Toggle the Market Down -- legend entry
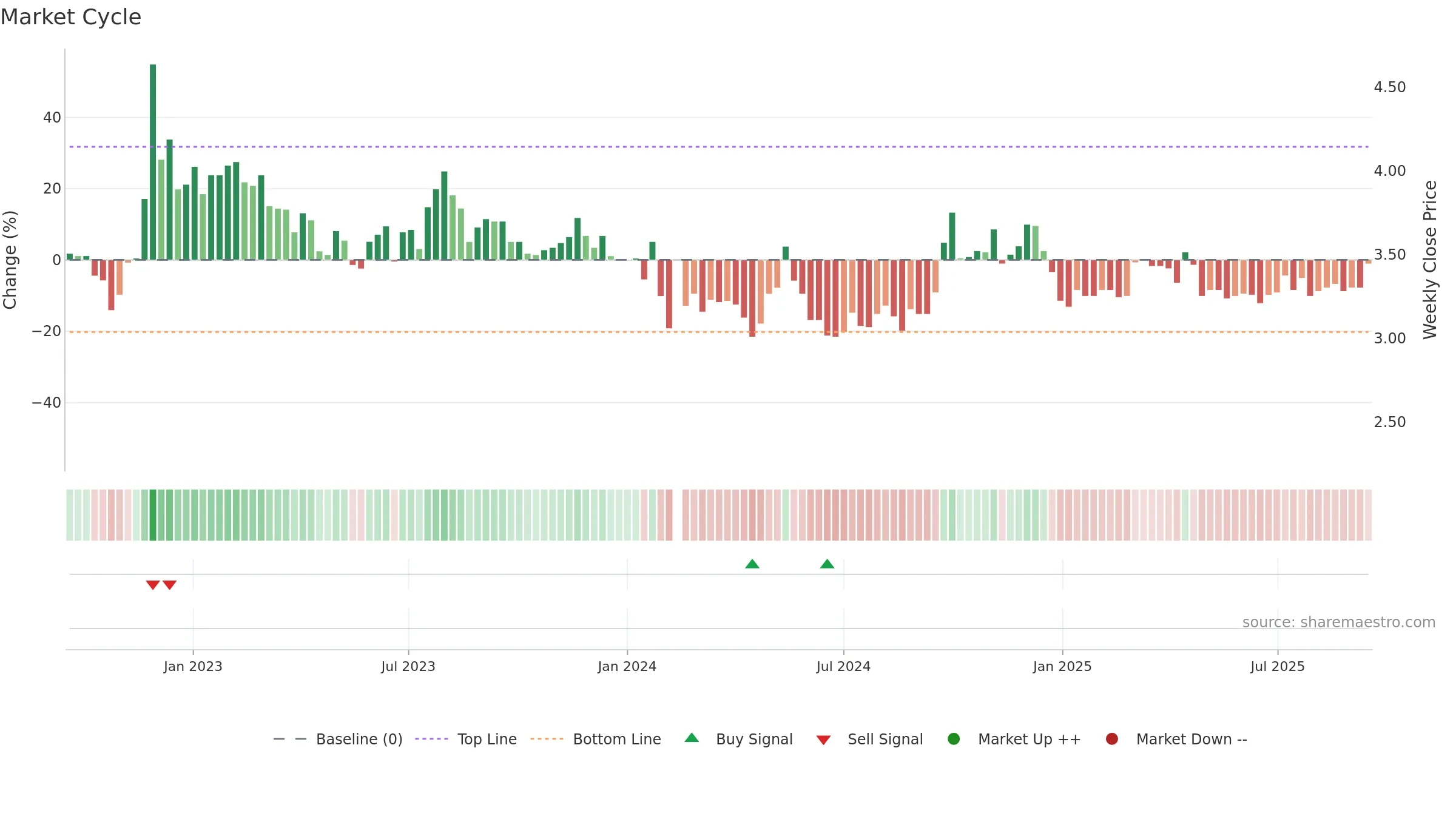The width and height of the screenshot is (1456, 819). pyautogui.click(x=1176, y=739)
